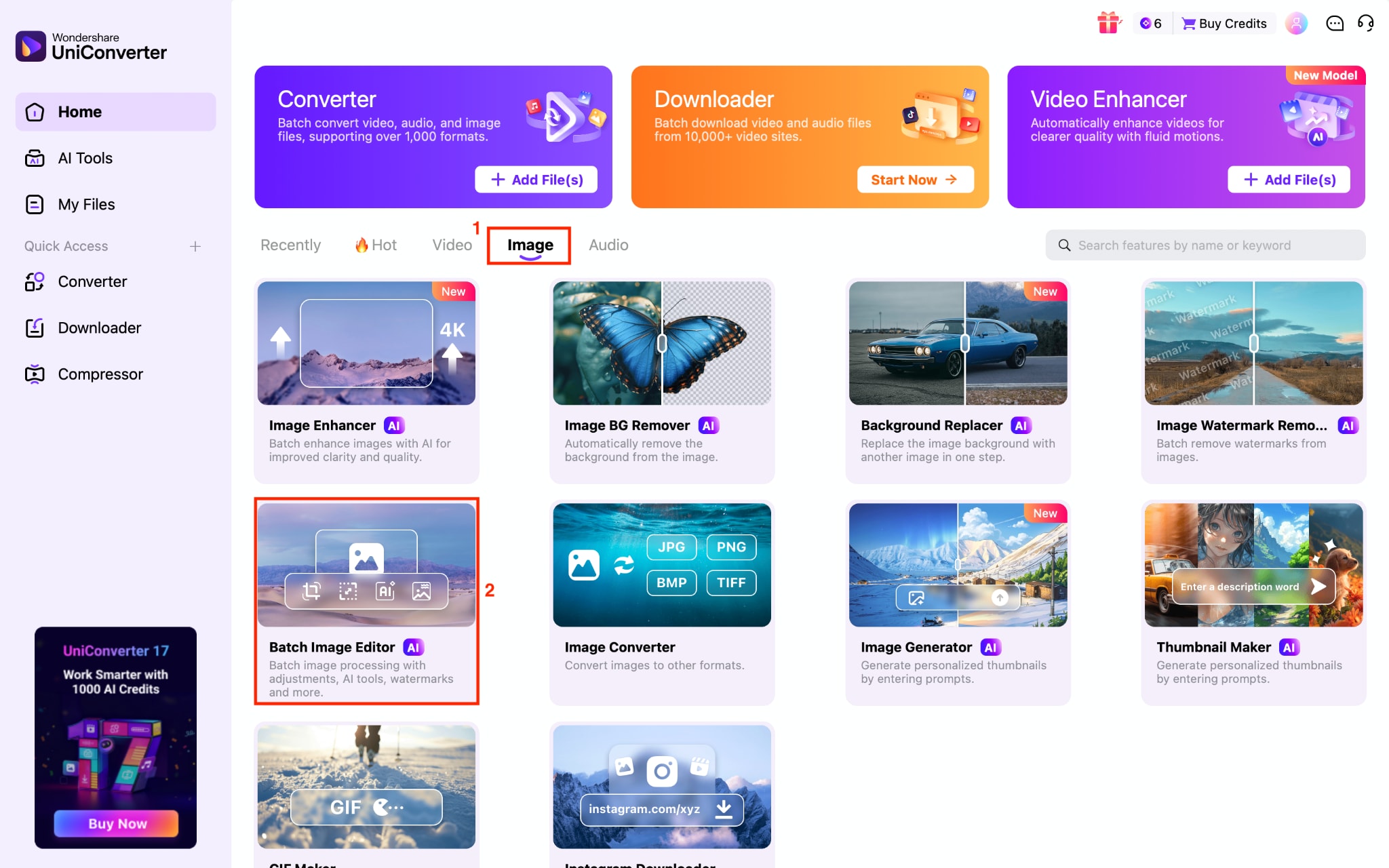
Task: Click the search features input field
Action: coord(1205,245)
